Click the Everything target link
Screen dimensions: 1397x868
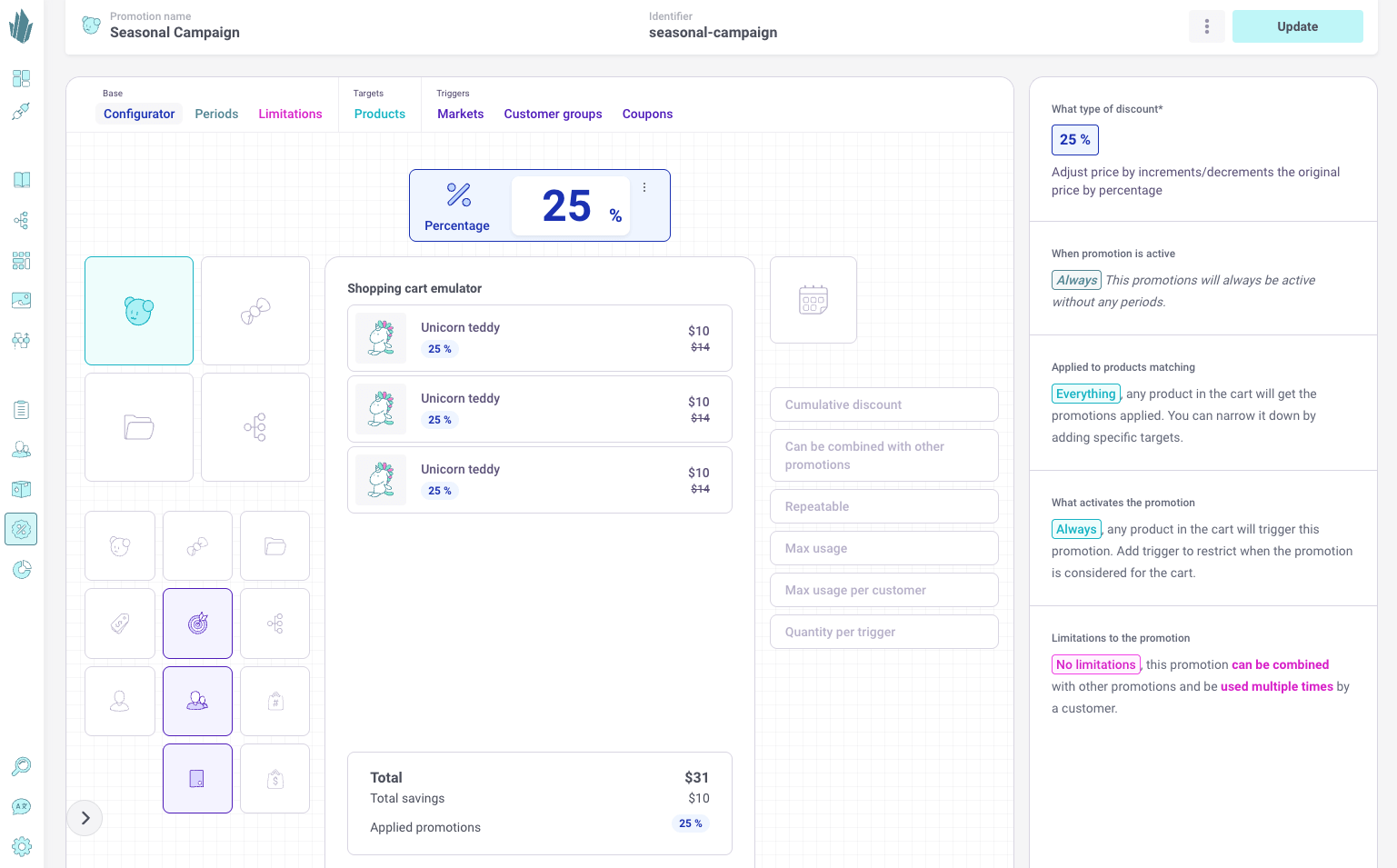click(x=1085, y=394)
